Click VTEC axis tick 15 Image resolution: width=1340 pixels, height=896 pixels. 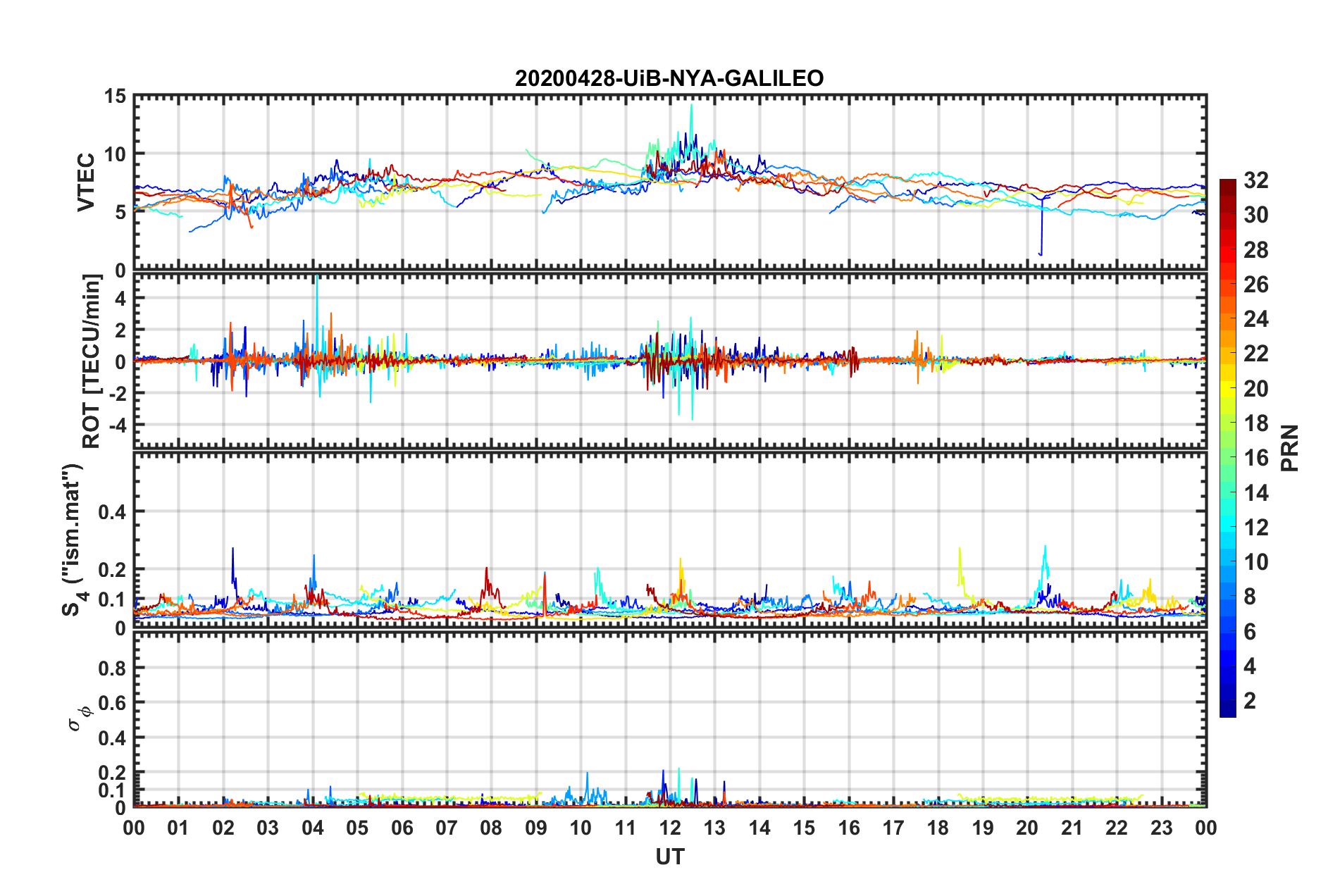coord(115,97)
